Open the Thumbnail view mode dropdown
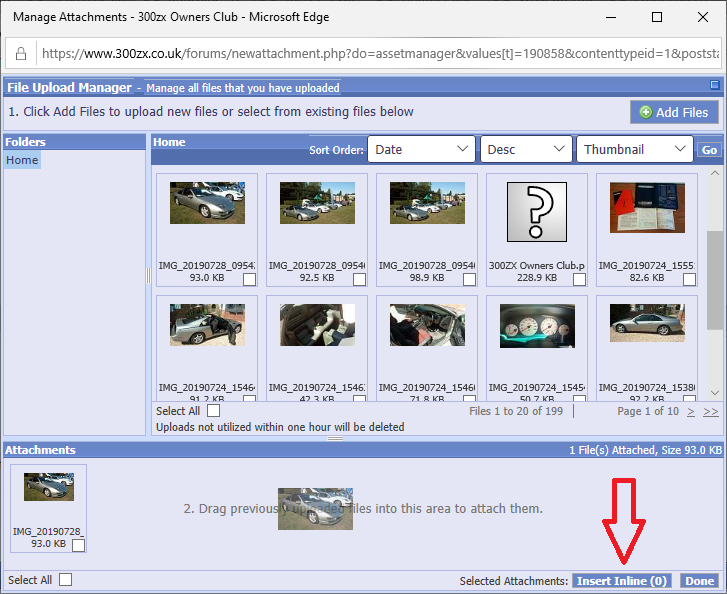Screen dimensions: 727x594 [634, 150]
